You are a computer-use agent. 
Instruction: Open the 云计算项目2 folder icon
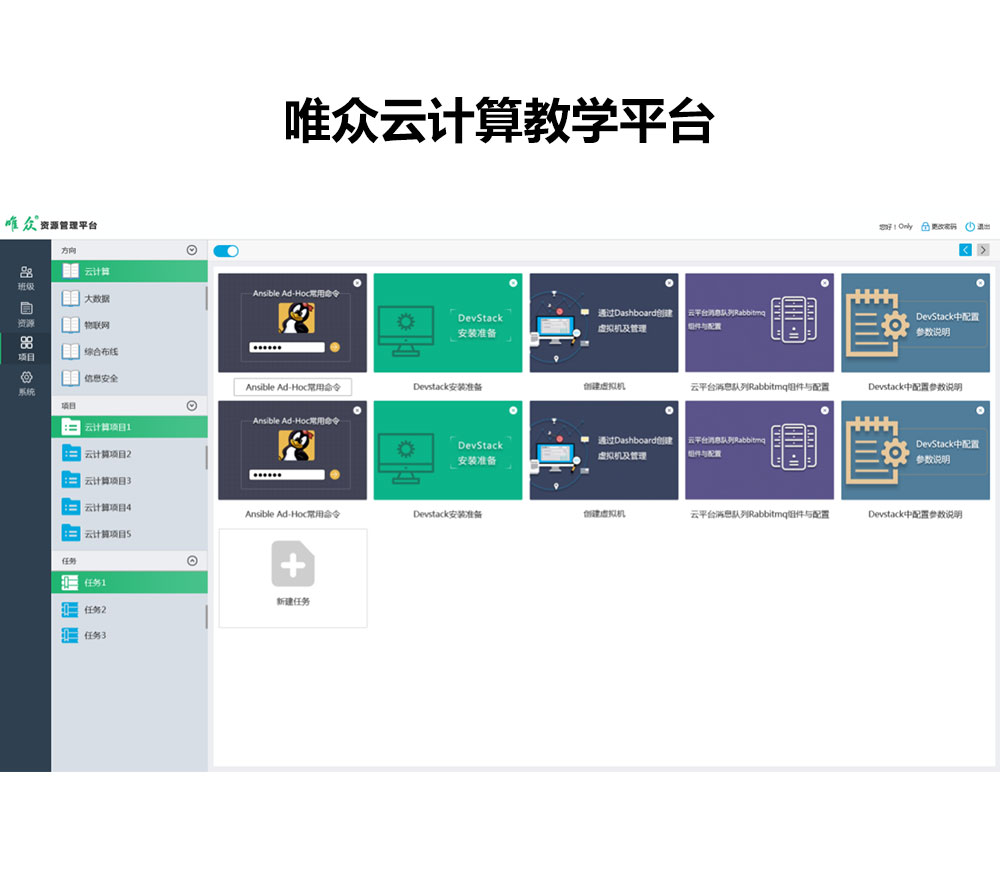point(71,453)
